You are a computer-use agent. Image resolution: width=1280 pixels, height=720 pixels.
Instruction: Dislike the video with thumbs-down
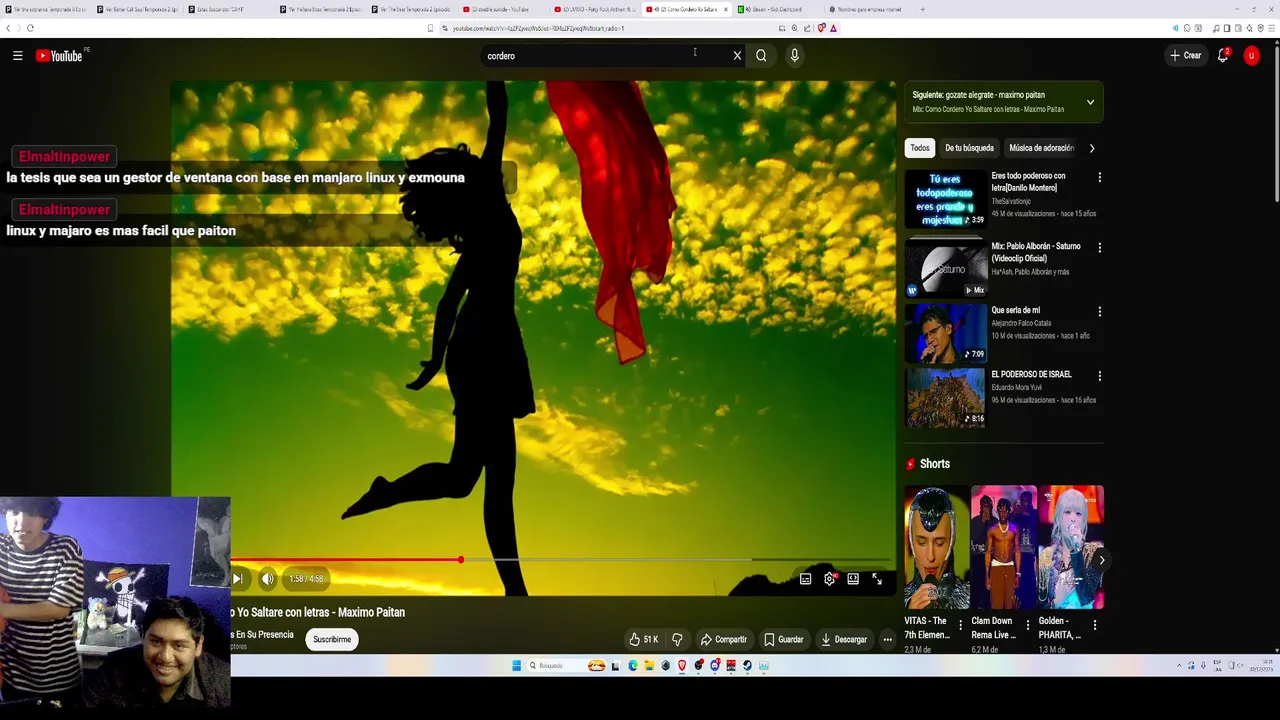(677, 639)
